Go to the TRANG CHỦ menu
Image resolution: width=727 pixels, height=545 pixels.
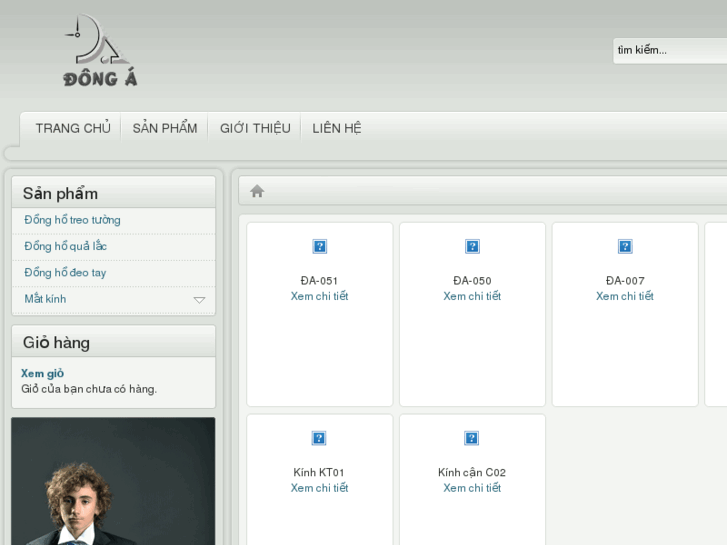coord(73,128)
